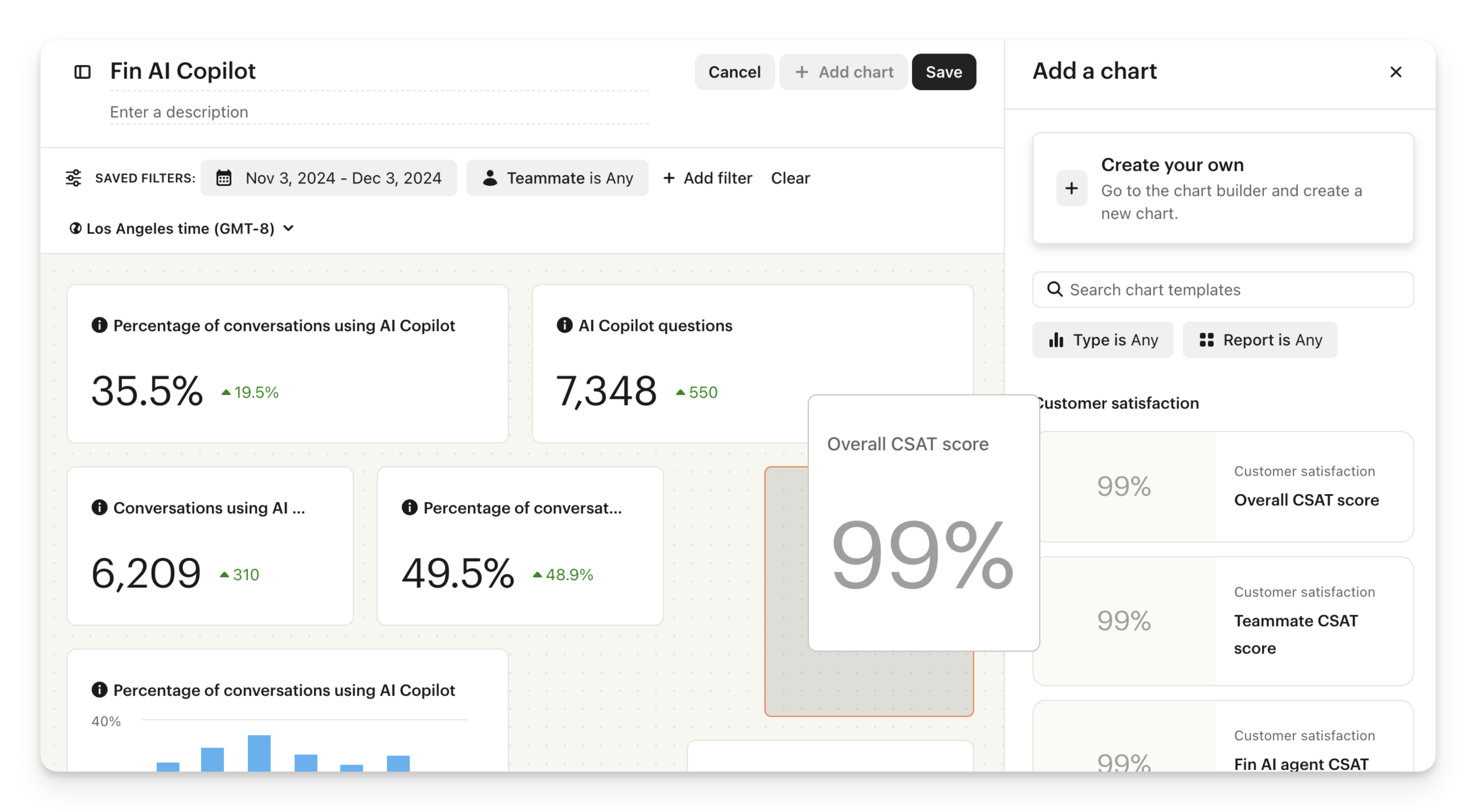
Task: Click the 7,348 questions value
Action: [606, 391]
